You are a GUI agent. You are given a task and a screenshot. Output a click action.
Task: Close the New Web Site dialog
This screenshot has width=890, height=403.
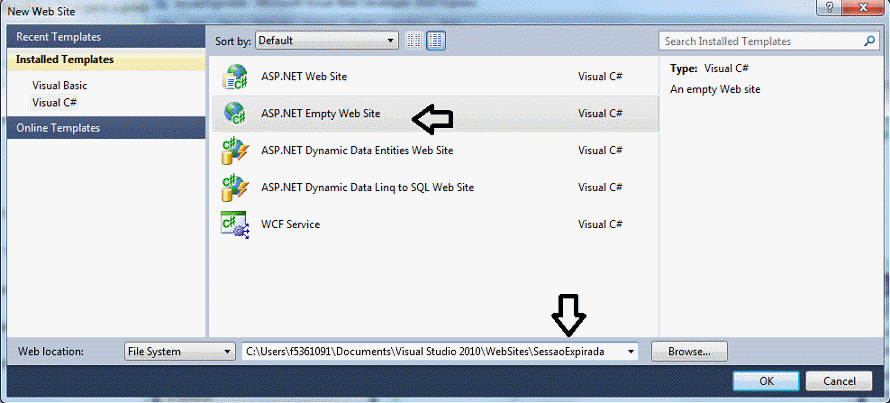click(x=863, y=7)
